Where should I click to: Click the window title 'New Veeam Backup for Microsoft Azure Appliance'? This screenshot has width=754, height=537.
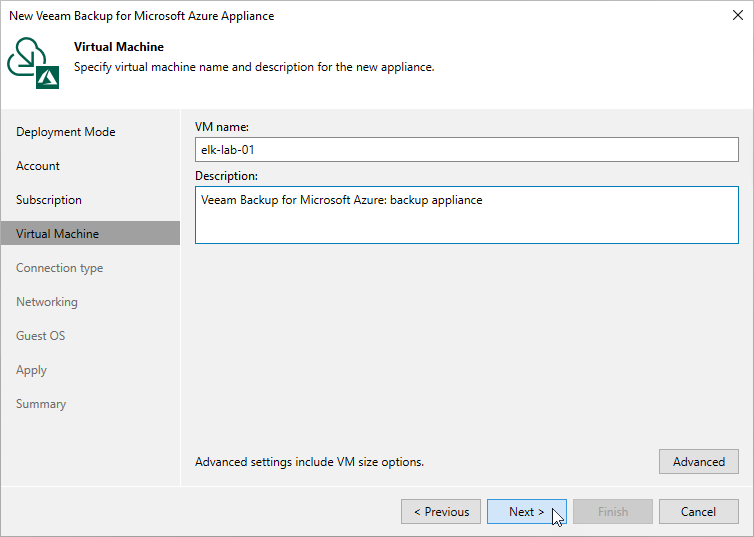click(x=141, y=16)
